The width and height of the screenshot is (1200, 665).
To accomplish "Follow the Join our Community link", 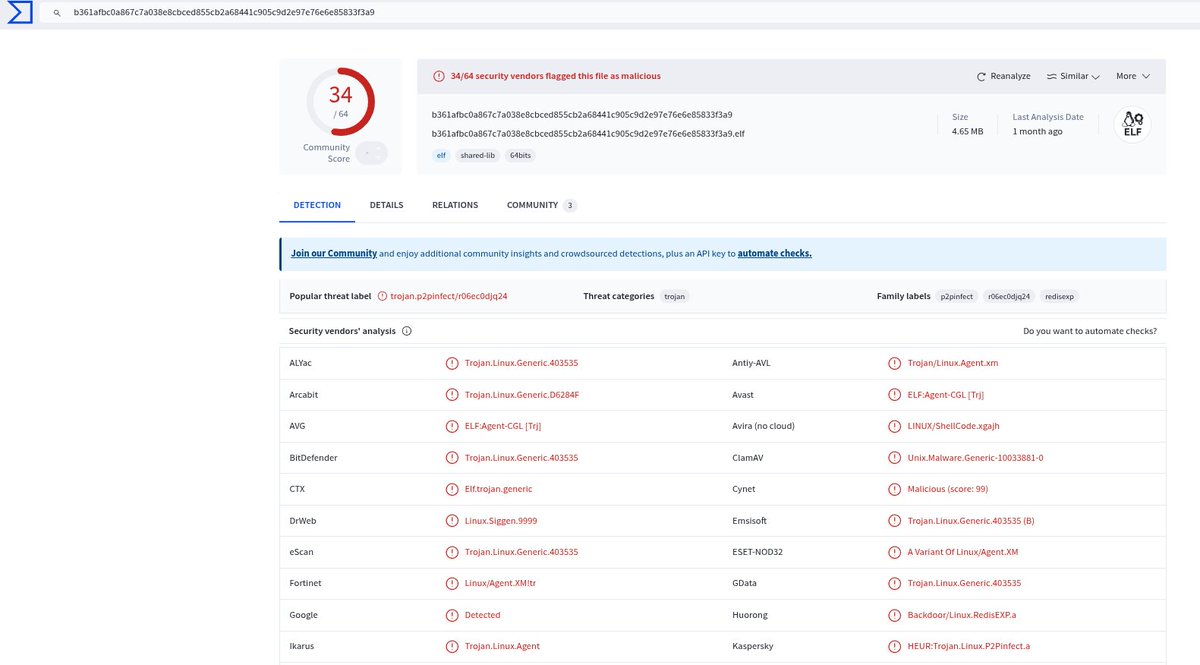I will 334,254.
